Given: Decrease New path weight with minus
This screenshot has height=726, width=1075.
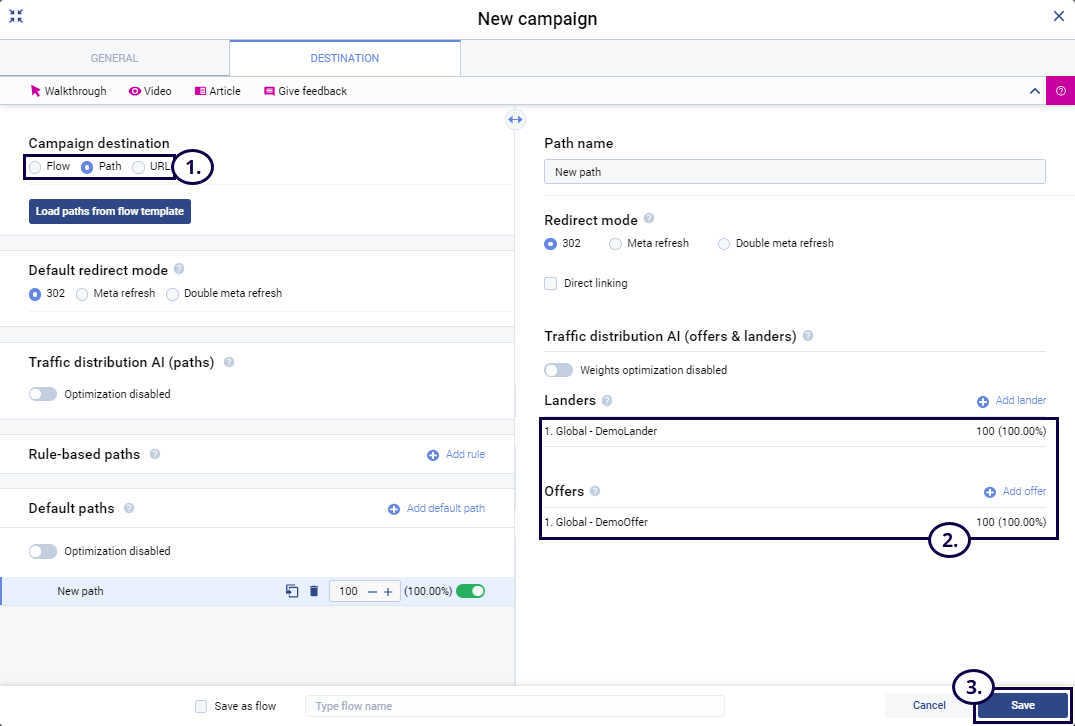Looking at the screenshot, I should 372,591.
